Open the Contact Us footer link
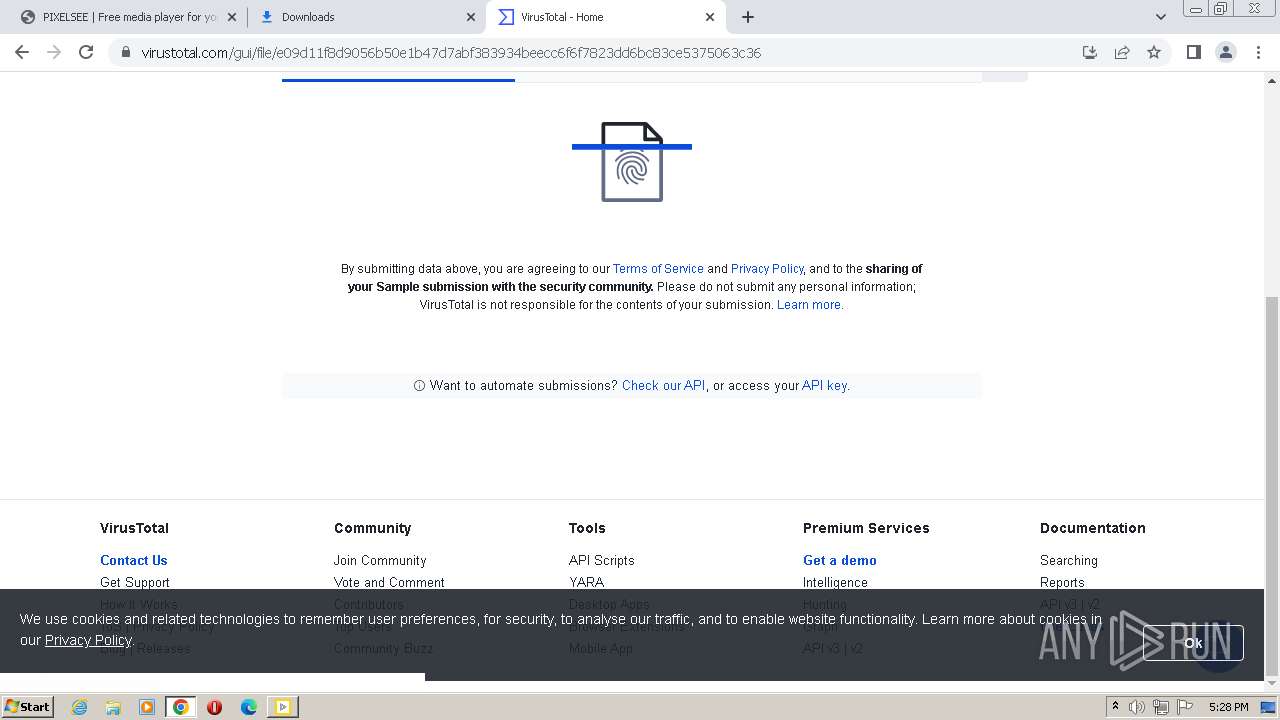The width and height of the screenshot is (1280, 720). click(x=133, y=560)
